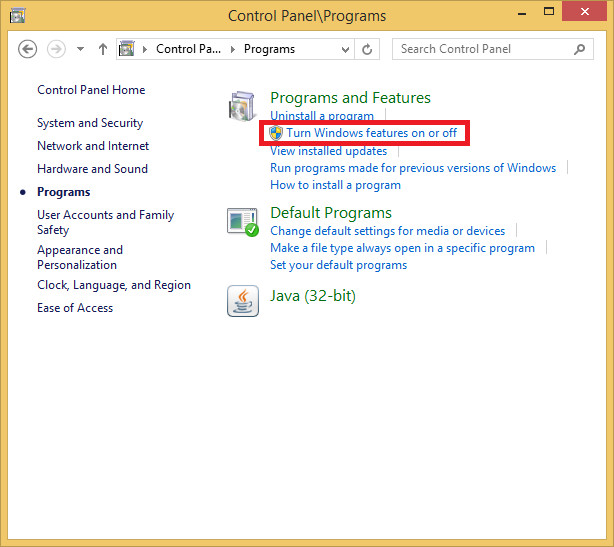The height and width of the screenshot is (547, 614).
Task: Click the Forward arrow navigation button
Action: [x=56, y=49]
